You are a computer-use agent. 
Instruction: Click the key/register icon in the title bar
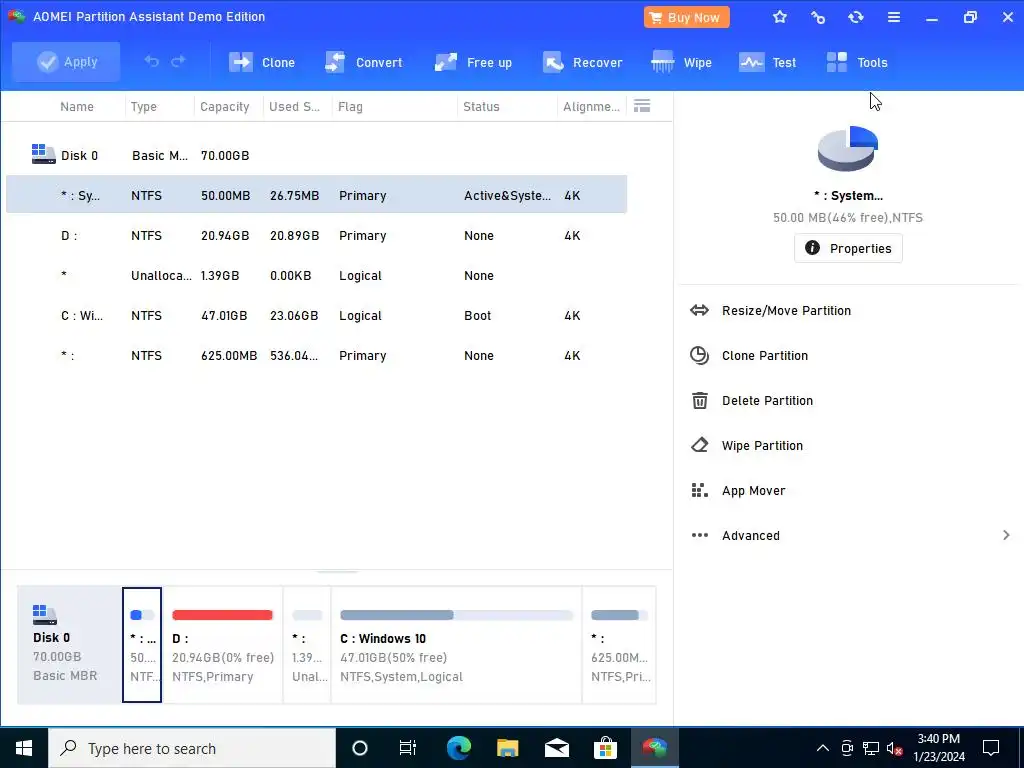(x=818, y=18)
